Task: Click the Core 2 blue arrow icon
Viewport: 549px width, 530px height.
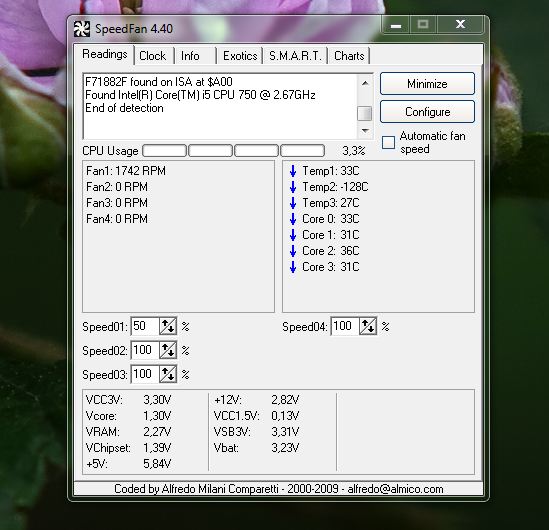Action: [293, 251]
